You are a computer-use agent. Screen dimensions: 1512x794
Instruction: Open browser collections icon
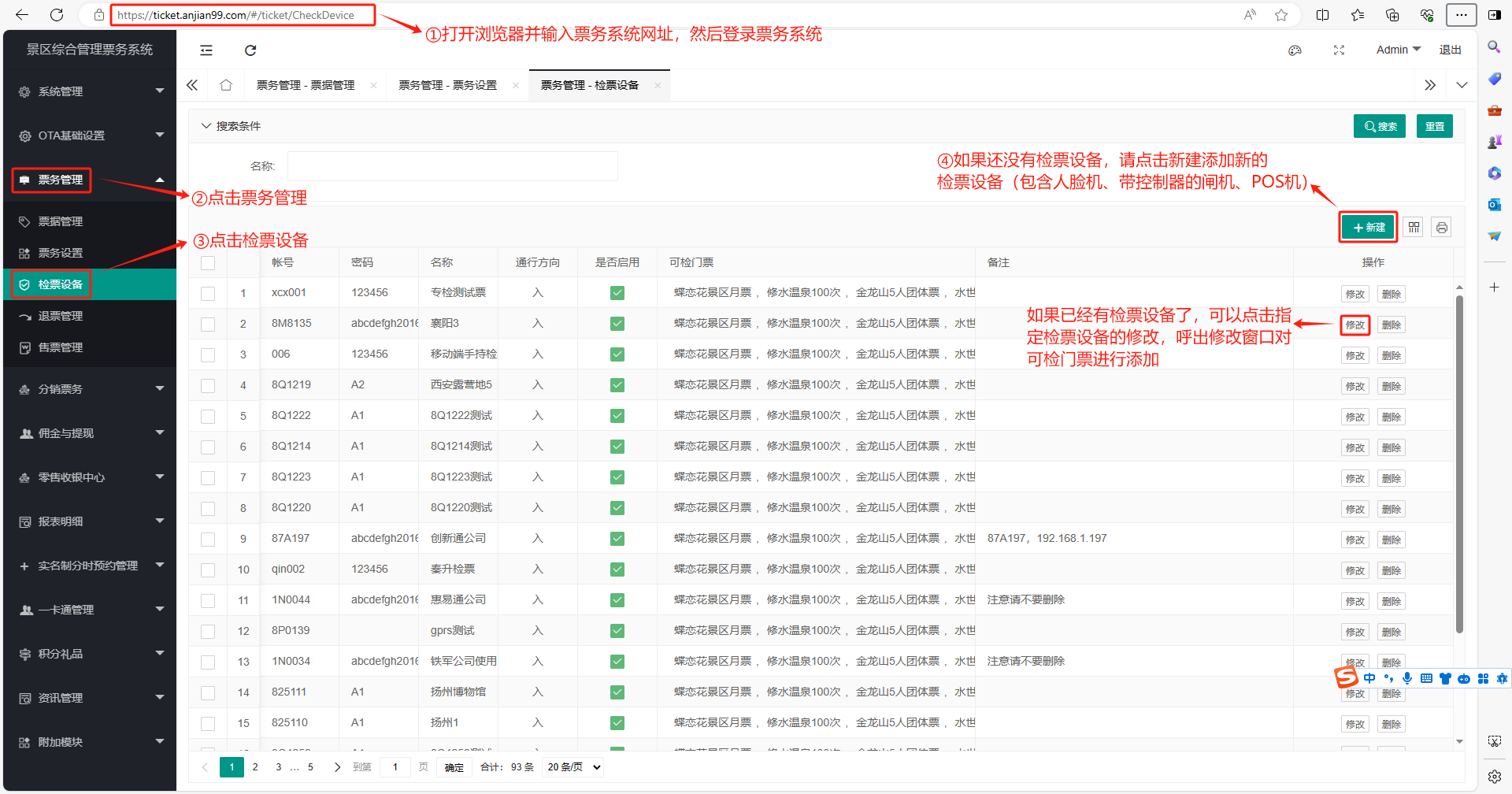click(x=1392, y=15)
